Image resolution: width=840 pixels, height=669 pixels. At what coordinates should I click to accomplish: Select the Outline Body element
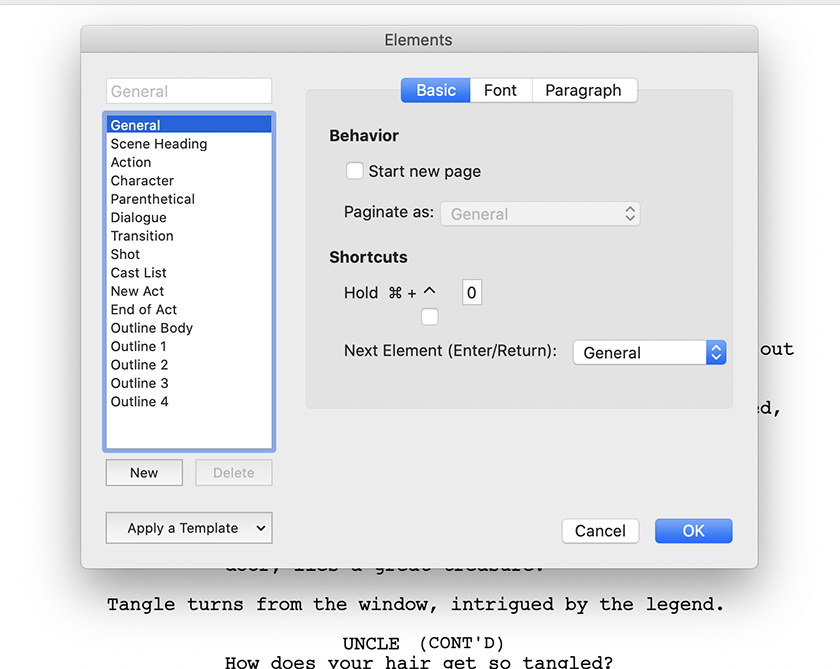point(152,328)
